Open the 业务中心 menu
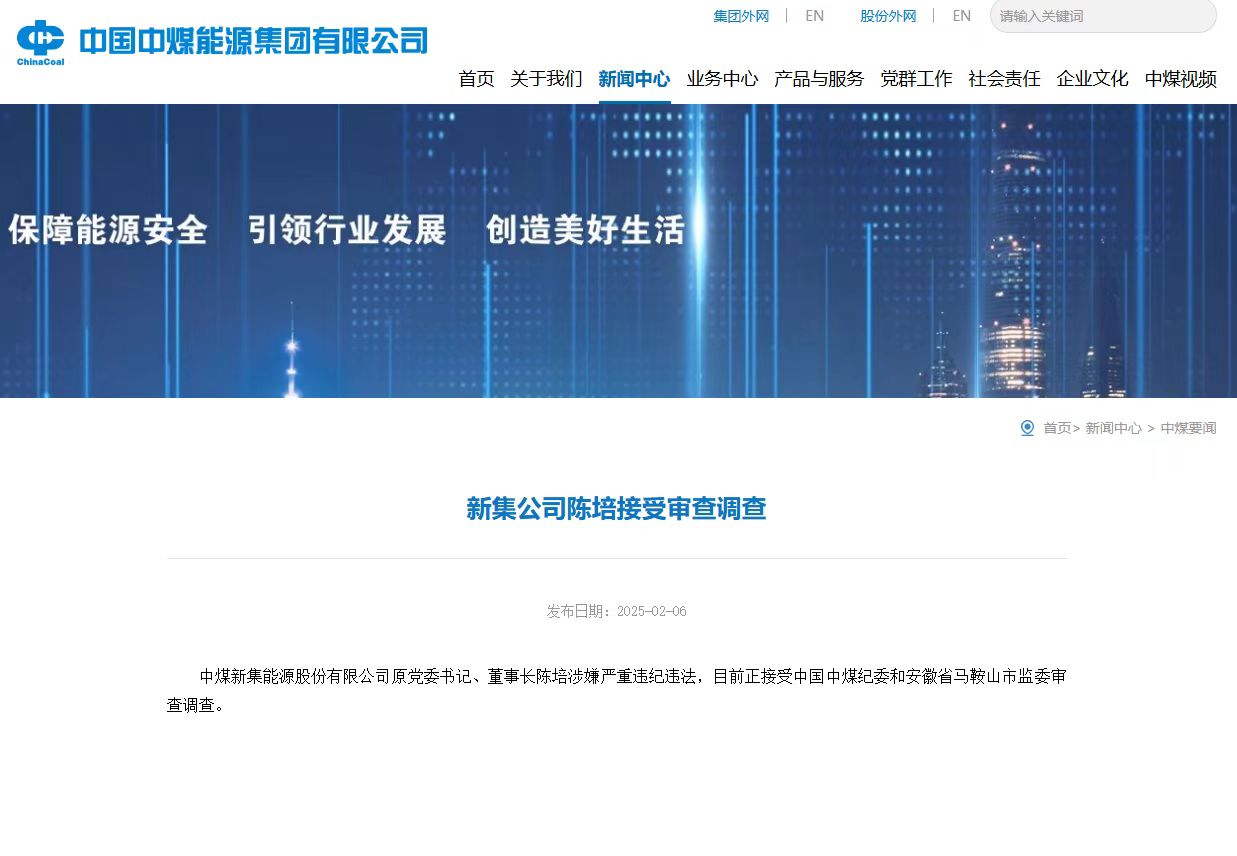Image resolution: width=1237 pixels, height=856 pixels. coord(722,79)
